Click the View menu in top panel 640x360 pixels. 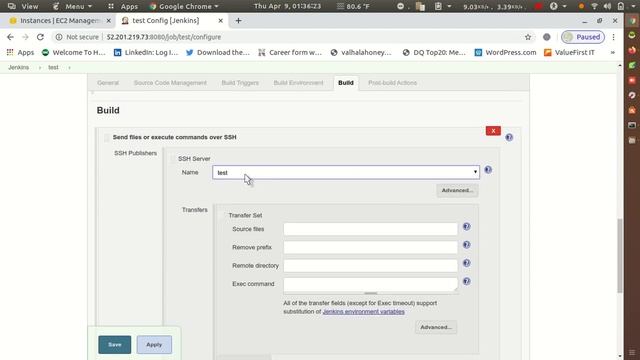pos(23,6)
